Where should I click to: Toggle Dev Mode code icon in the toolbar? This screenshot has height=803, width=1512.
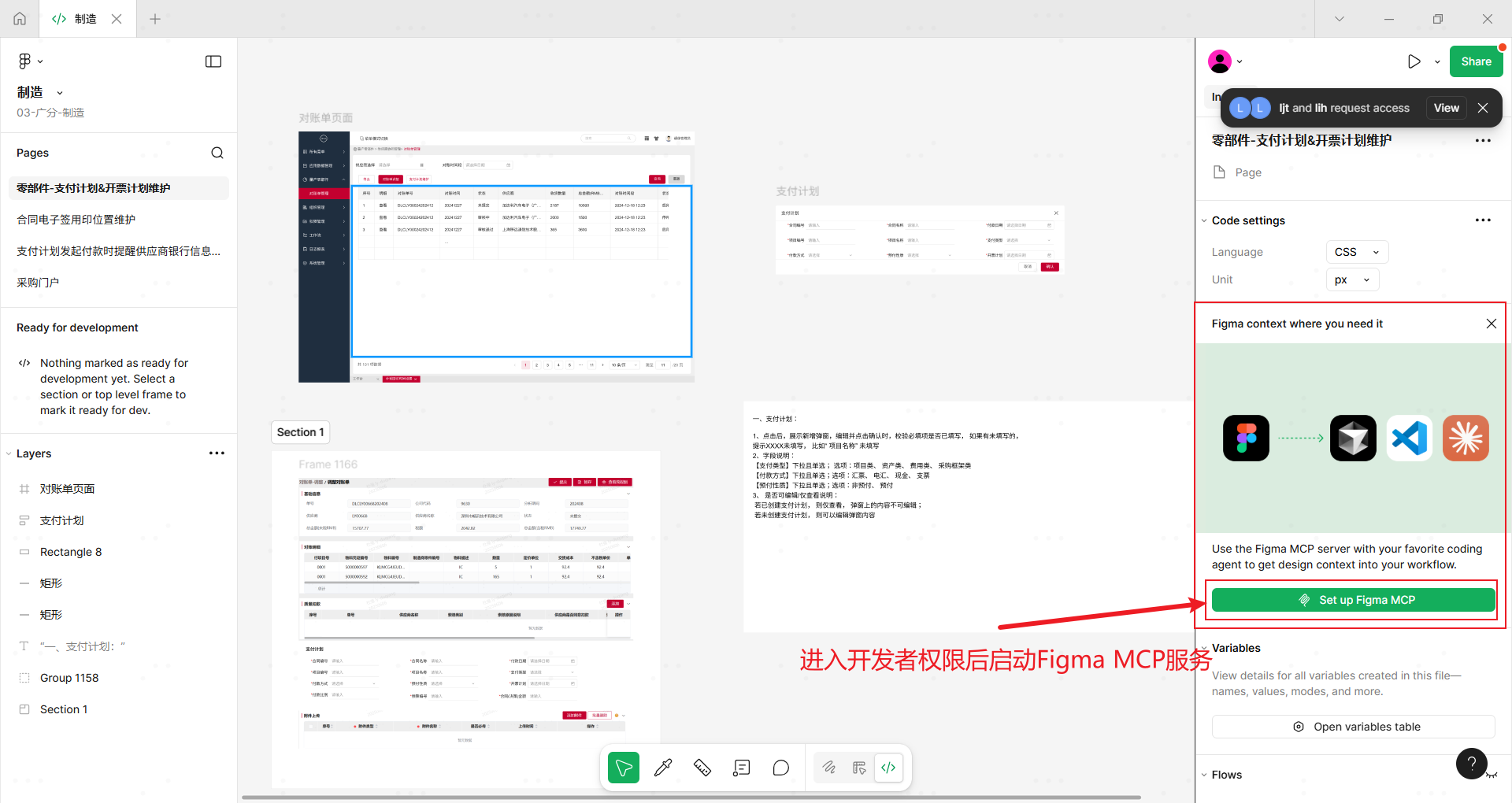[x=888, y=768]
